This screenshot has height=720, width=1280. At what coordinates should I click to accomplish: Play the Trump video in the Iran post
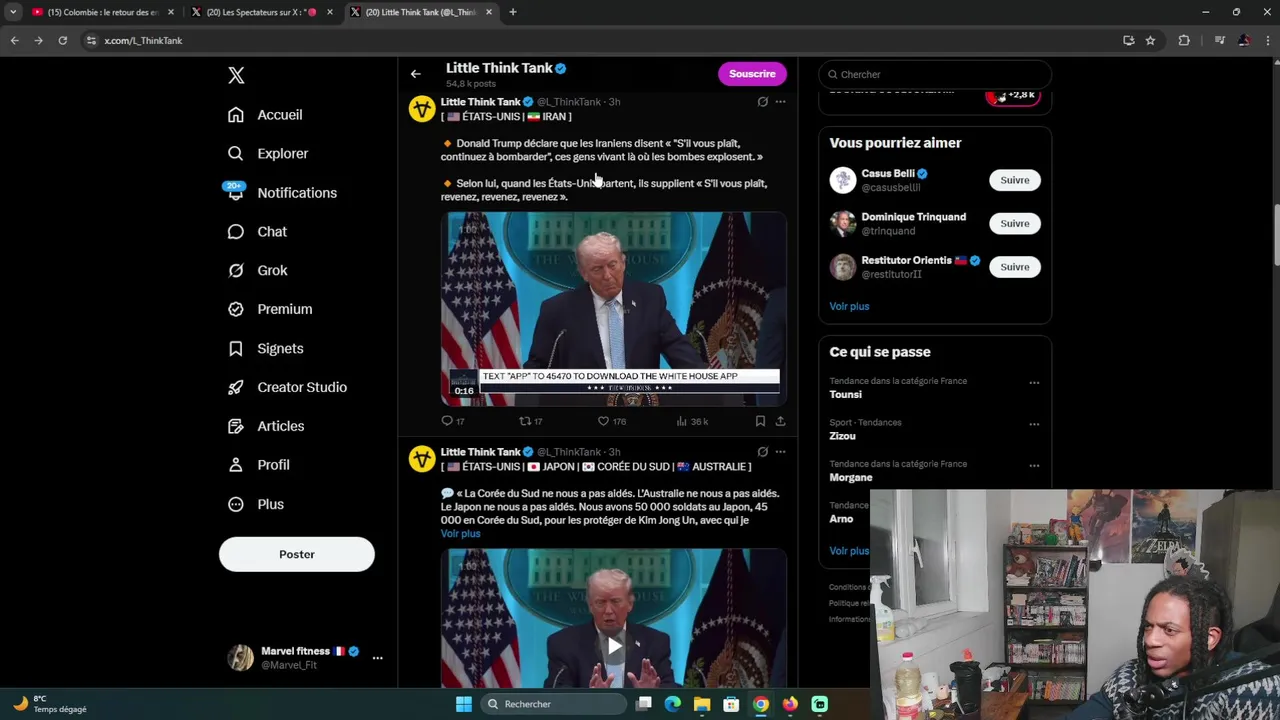click(614, 309)
